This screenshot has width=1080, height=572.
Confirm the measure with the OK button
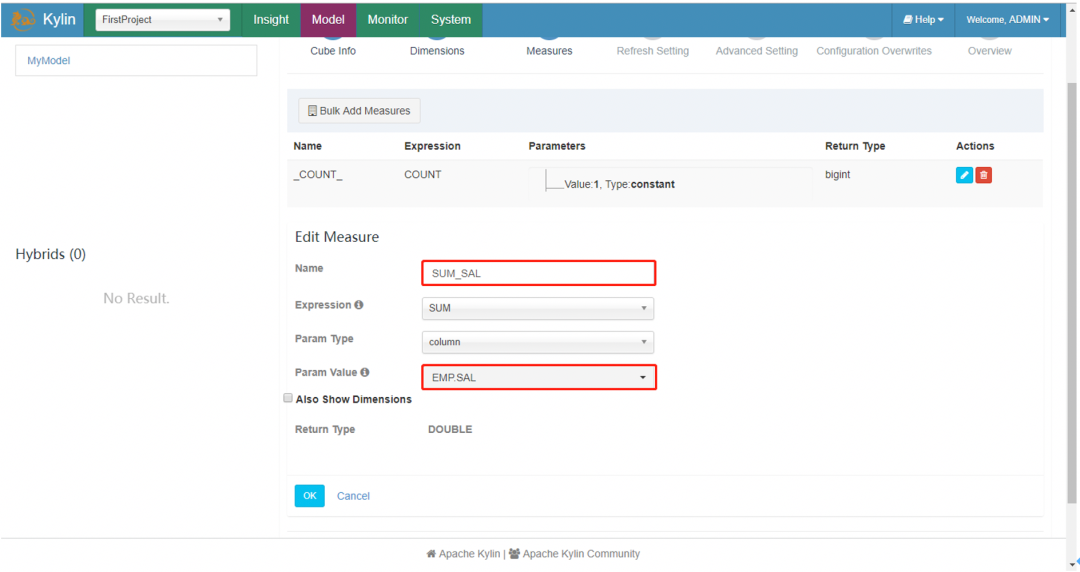[x=309, y=496]
